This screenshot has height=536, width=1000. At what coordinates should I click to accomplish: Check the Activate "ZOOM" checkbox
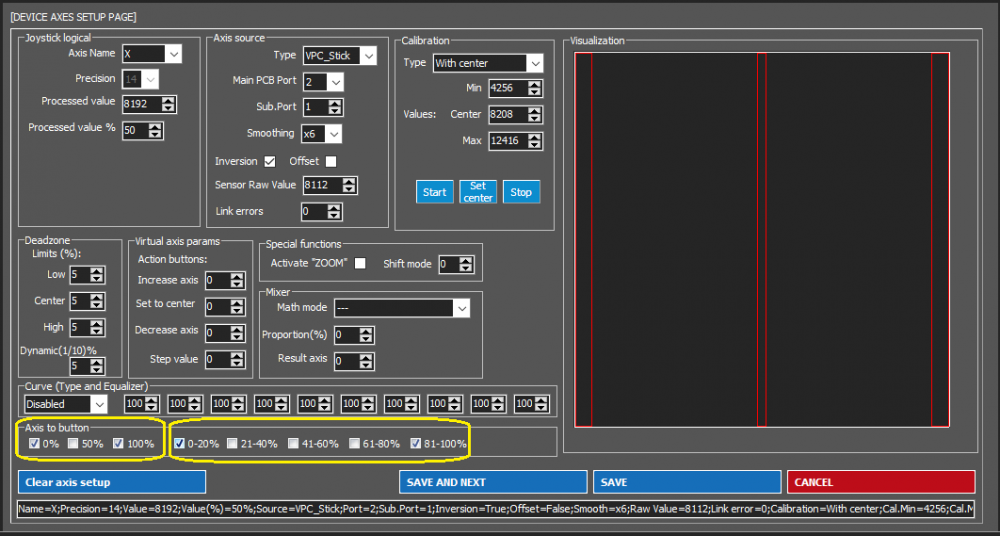click(x=360, y=263)
